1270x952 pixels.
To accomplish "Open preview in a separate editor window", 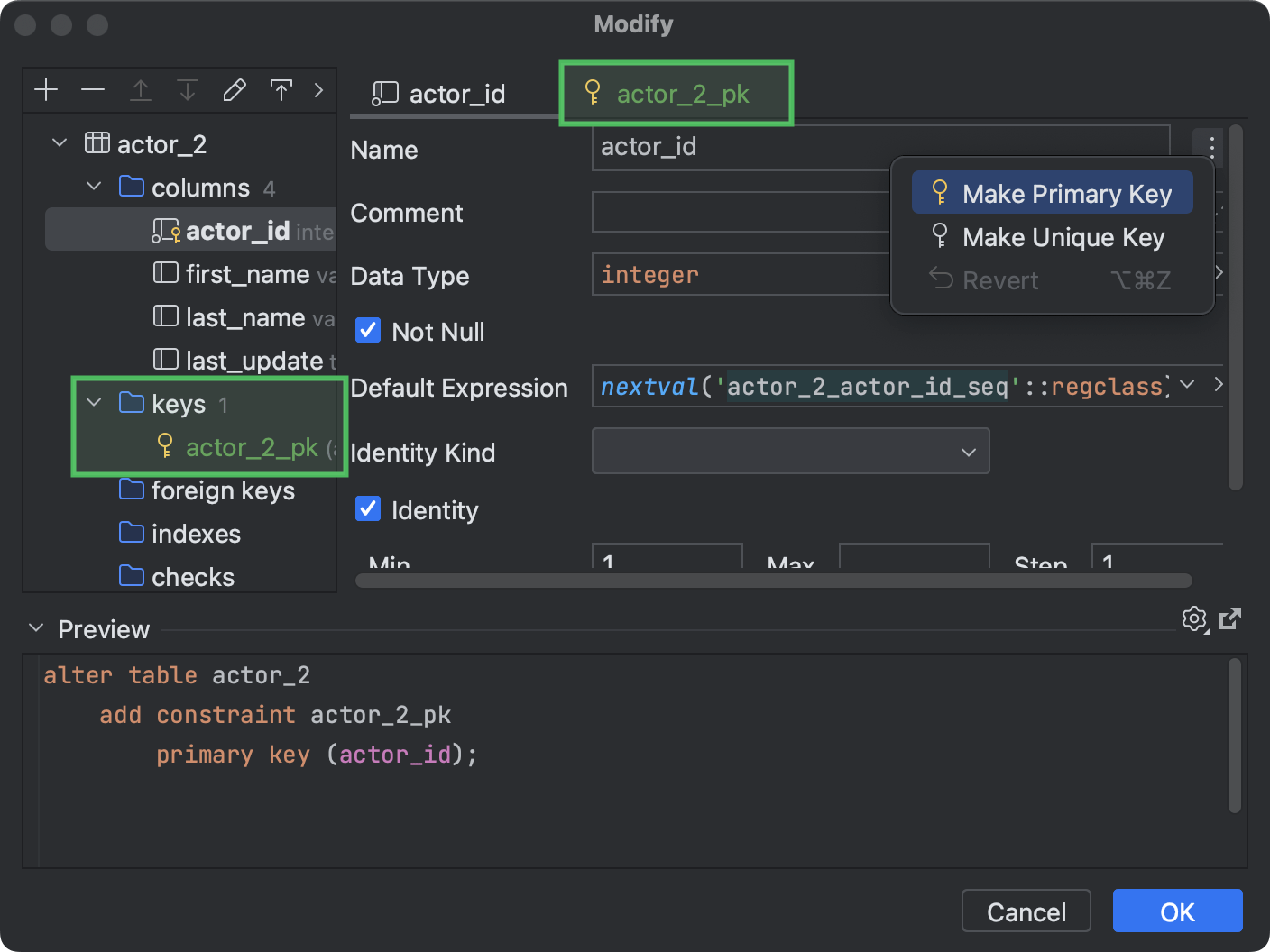I will pyautogui.click(x=1230, y=619).
